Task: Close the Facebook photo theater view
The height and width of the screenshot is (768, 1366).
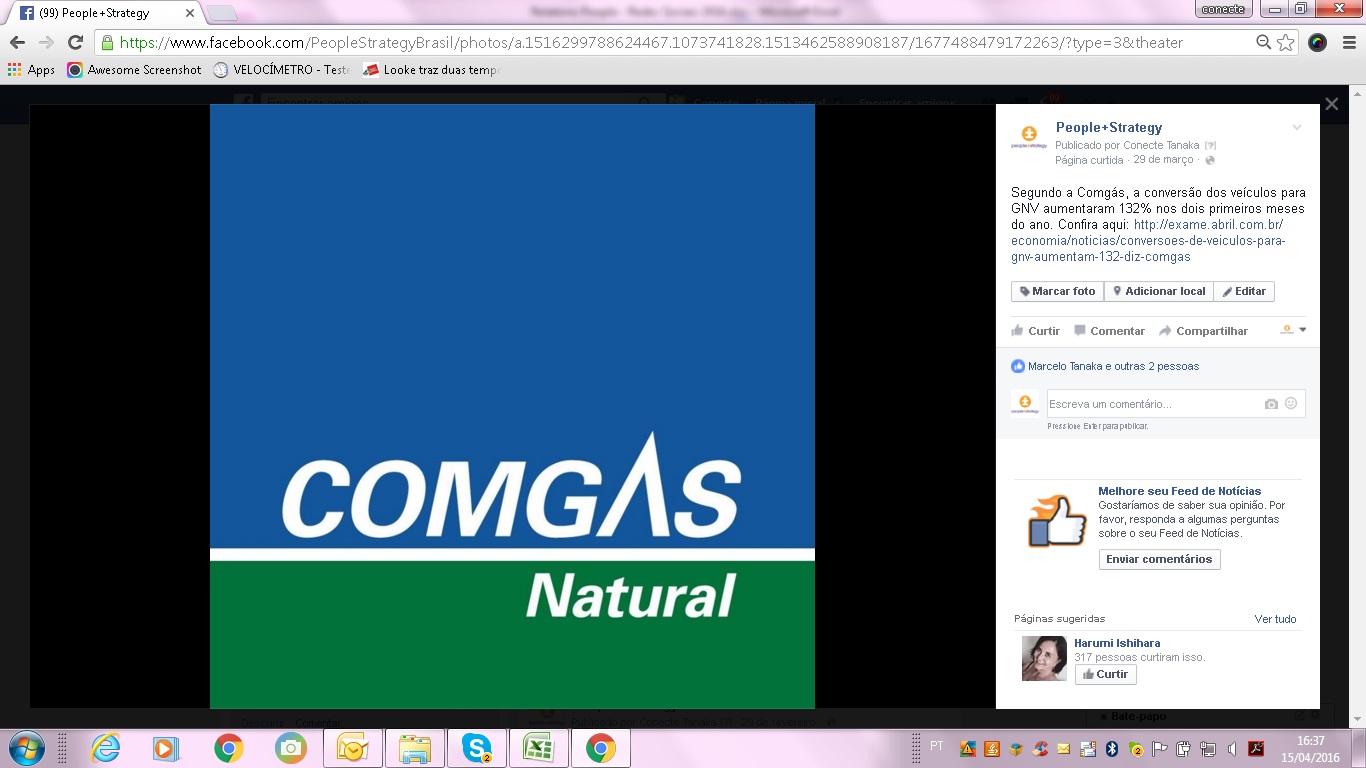Action: [x=1331, y=104]
